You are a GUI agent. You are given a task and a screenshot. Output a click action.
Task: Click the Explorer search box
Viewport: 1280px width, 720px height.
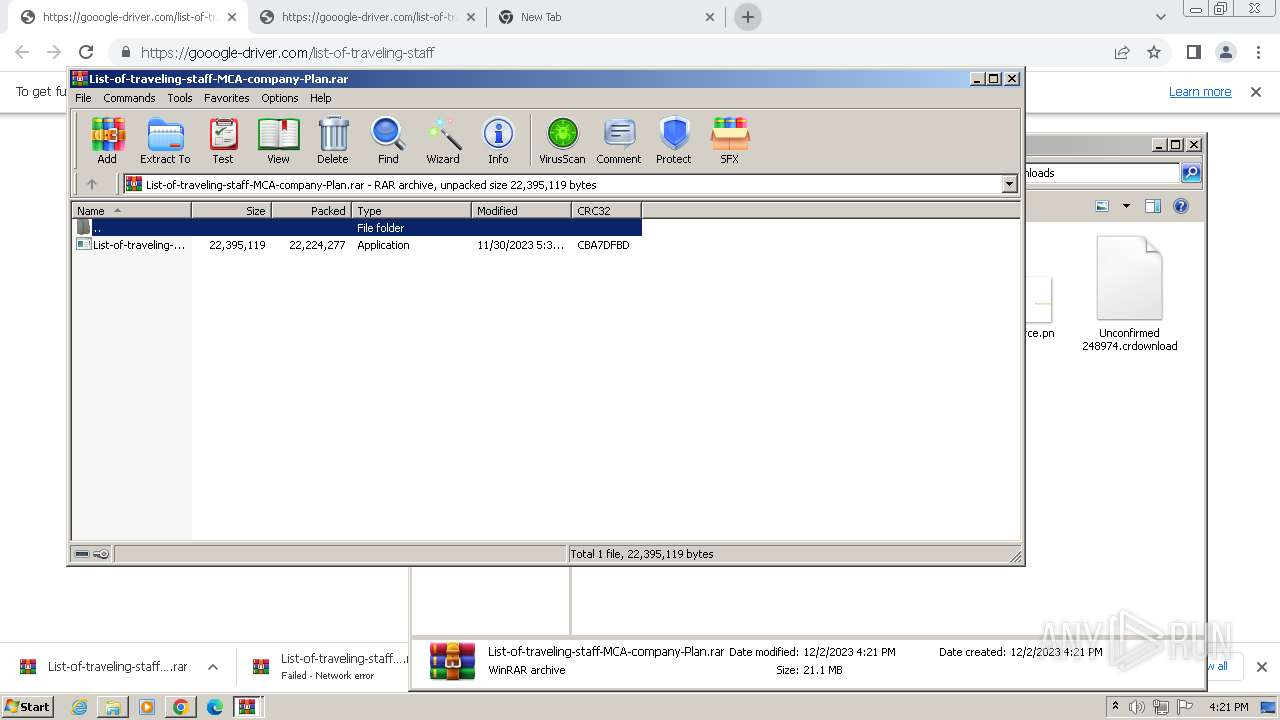[x=1102, y=173]
